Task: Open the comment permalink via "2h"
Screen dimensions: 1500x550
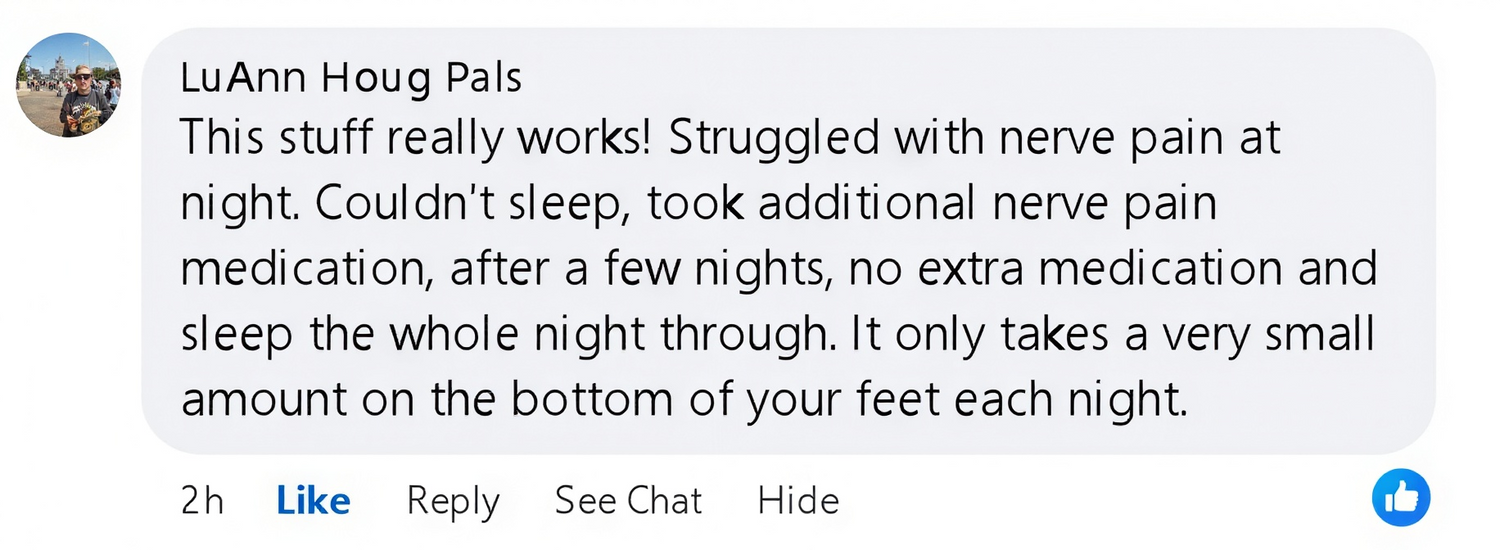Action: [x=202, y=500]
